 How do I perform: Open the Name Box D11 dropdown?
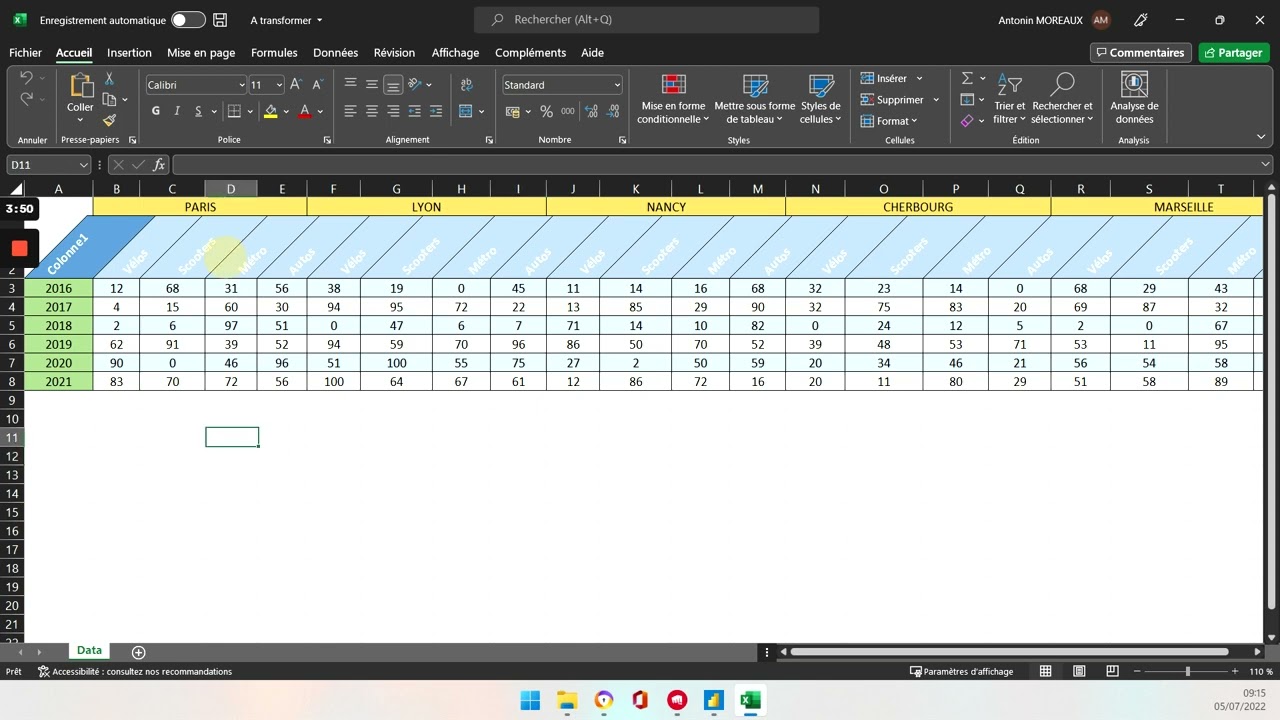point(83,165)
